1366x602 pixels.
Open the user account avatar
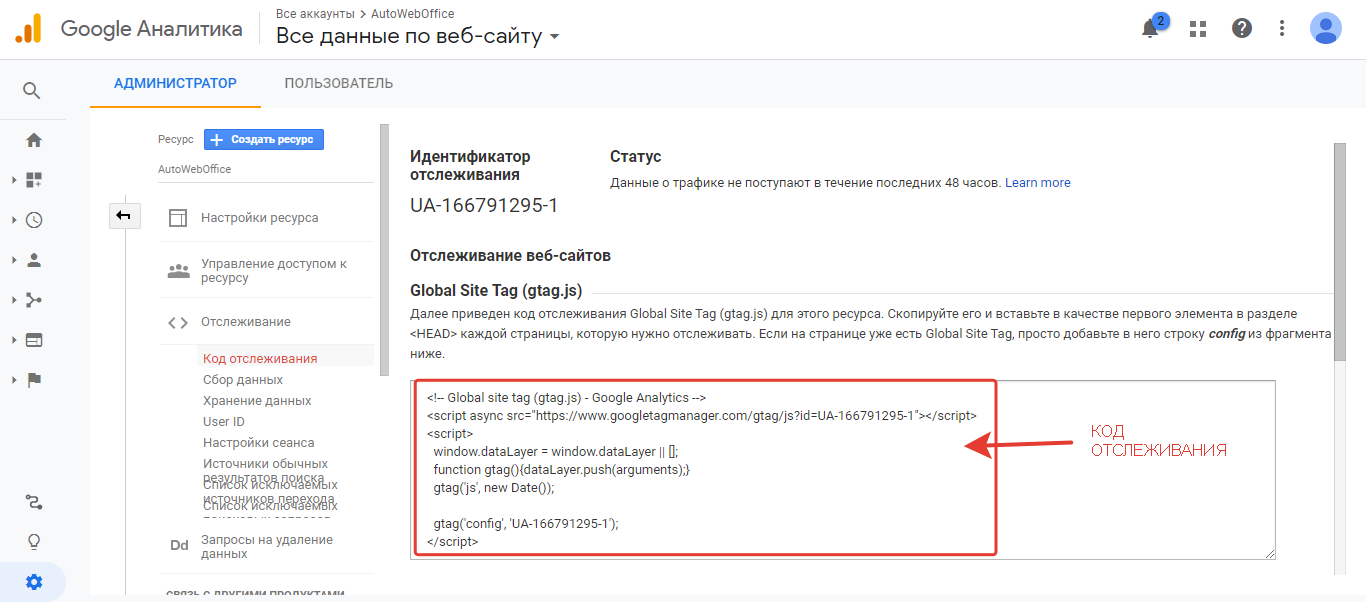pos(1325,28)
